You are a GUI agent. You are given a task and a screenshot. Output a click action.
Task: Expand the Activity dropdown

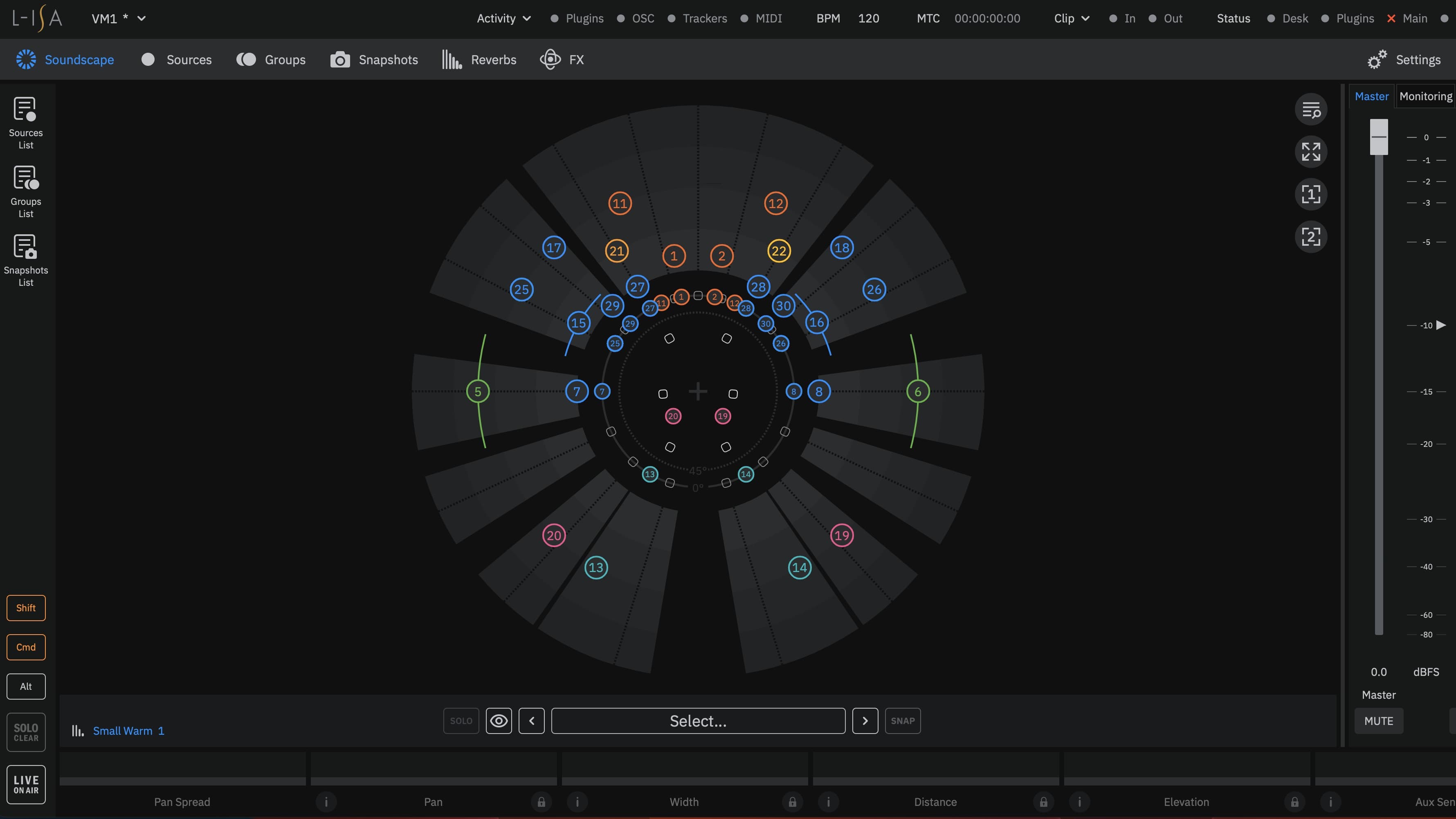(x=503, y=18)
